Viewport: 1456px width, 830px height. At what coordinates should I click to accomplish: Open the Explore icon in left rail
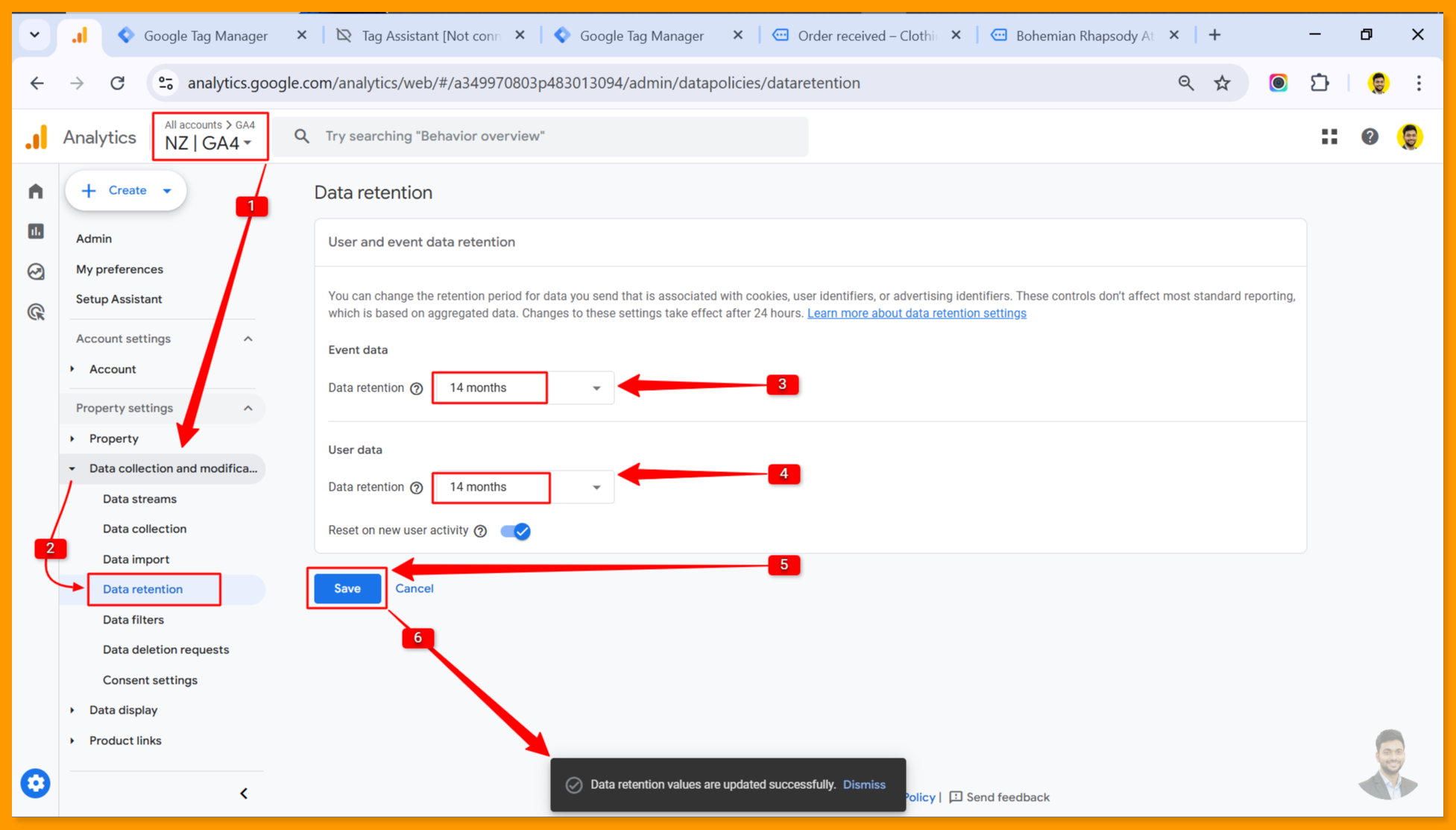click(36, 271)
